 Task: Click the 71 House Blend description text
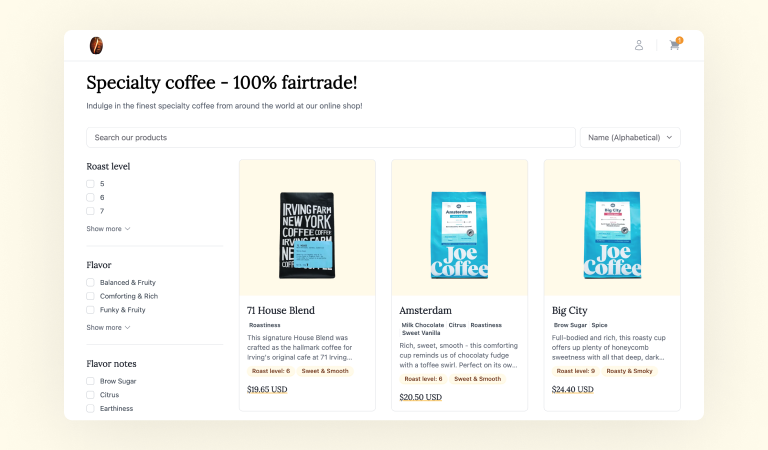coord(300,348)
